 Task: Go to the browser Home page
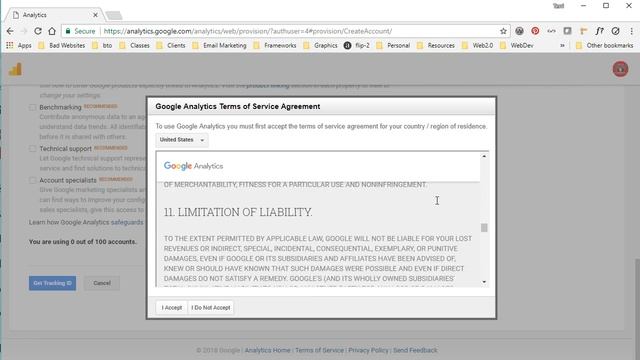[52, 31]
